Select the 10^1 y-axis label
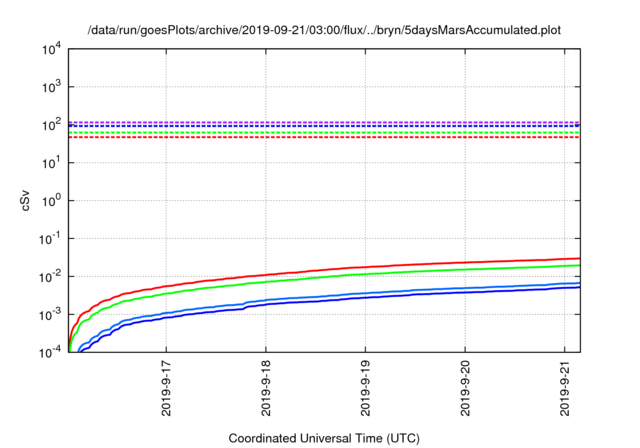 [x=52, y=163]
